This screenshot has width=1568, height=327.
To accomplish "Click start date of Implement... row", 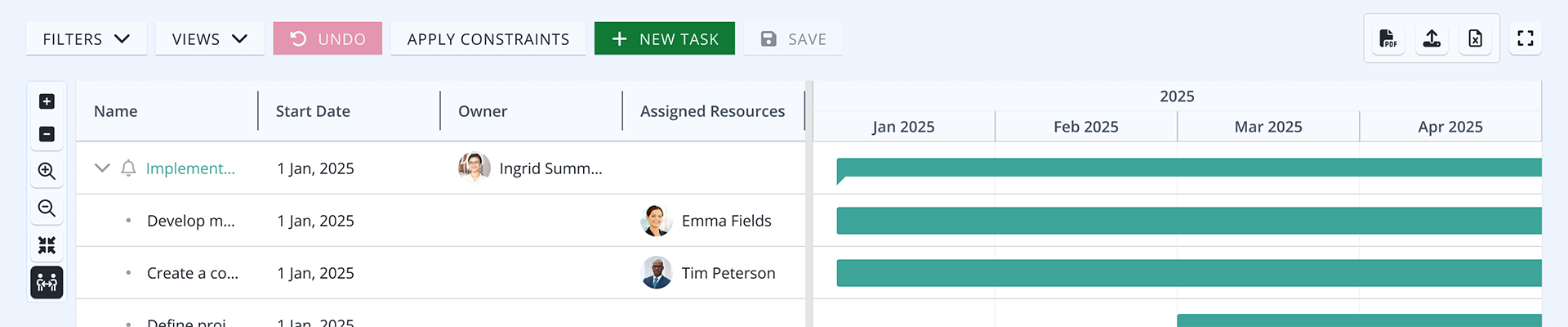I will [315, 168].
